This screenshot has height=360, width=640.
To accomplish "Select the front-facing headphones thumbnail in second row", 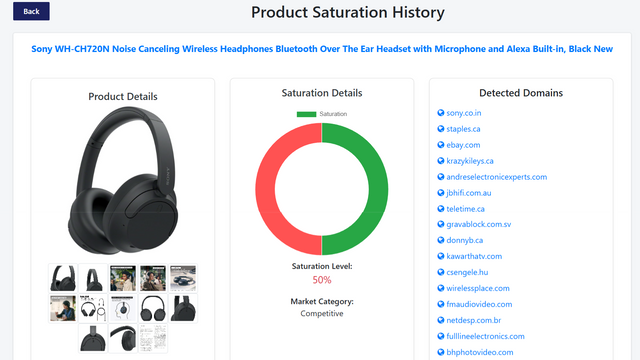I will click(x=153, y=308).
